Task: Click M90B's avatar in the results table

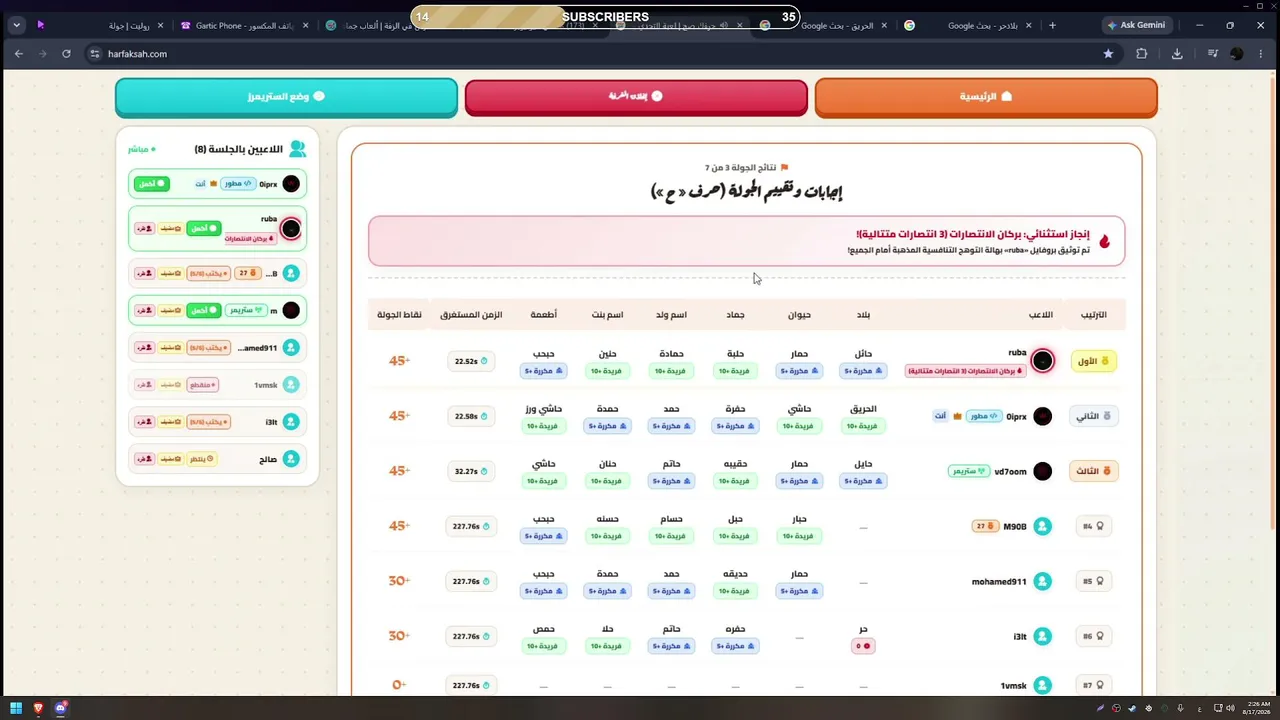Action: (x=1043, y=526)
